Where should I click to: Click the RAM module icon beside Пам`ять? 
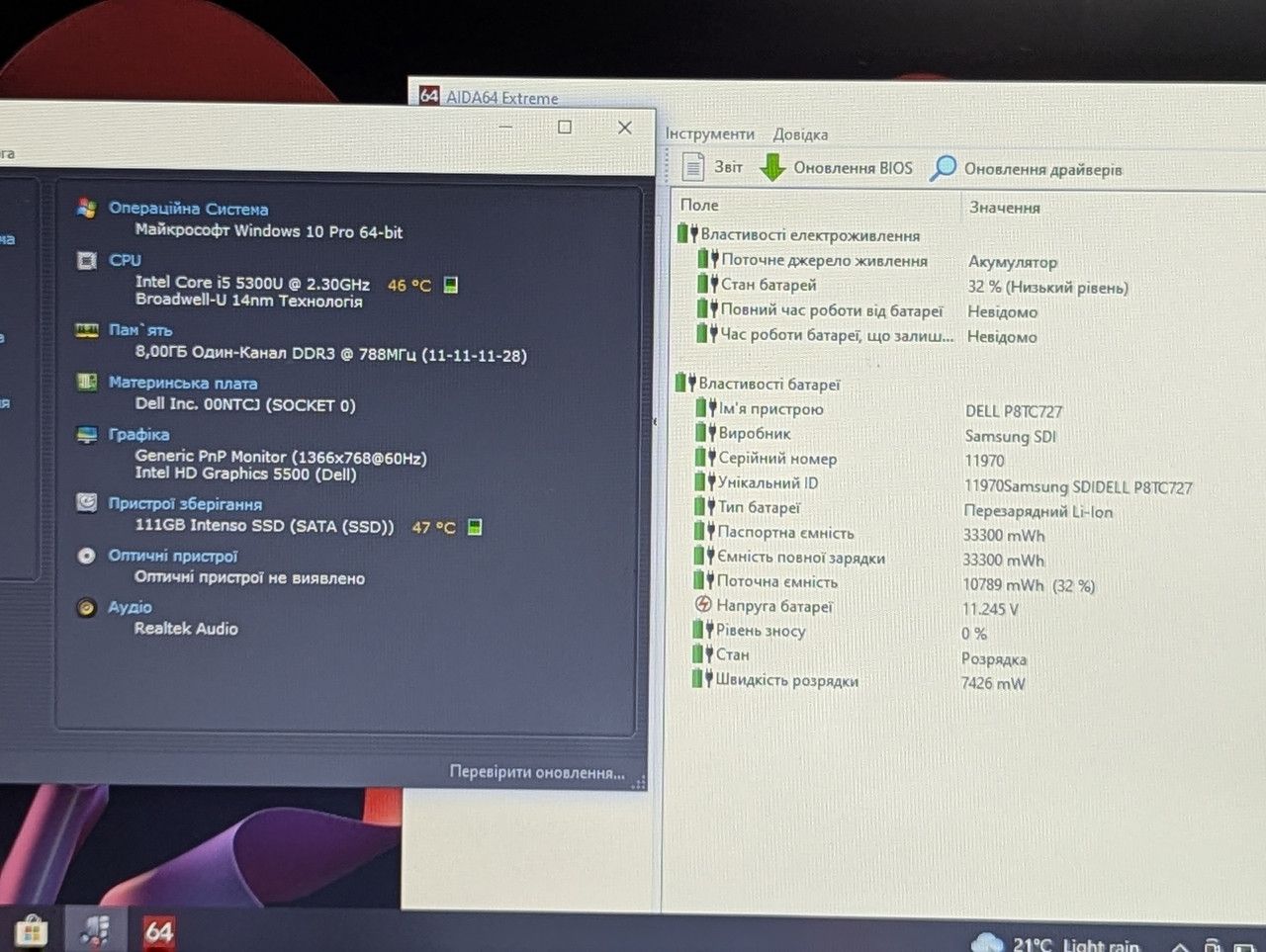point(87,330)
